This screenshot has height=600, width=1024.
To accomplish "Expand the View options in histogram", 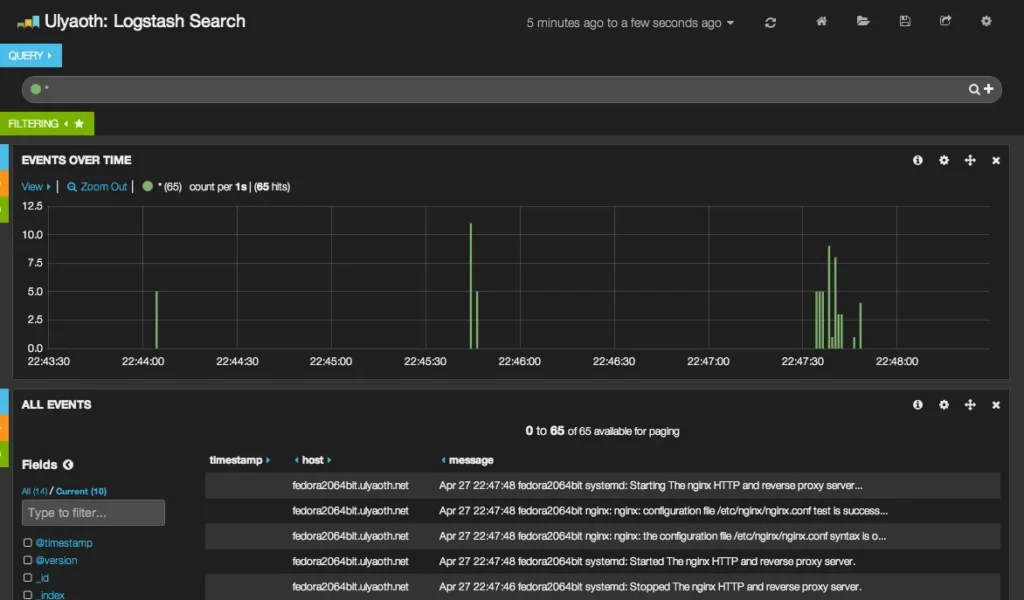I will [36, 187].
